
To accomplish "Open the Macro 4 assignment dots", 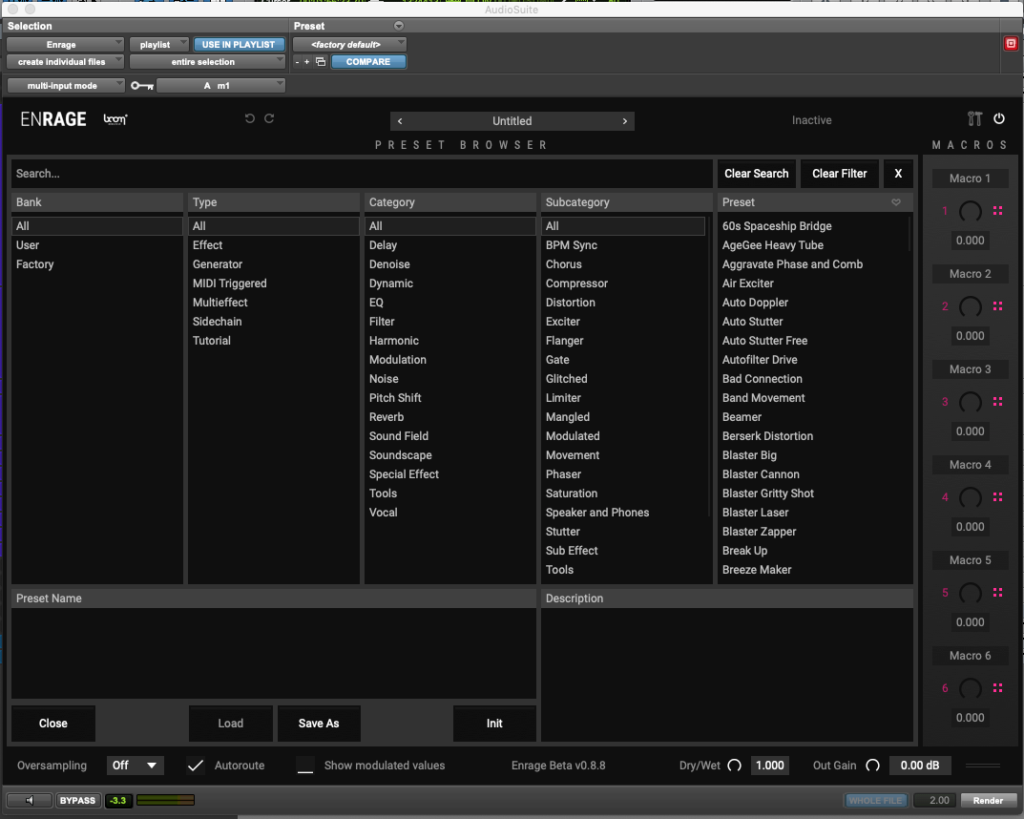I will tap(998, 496).
